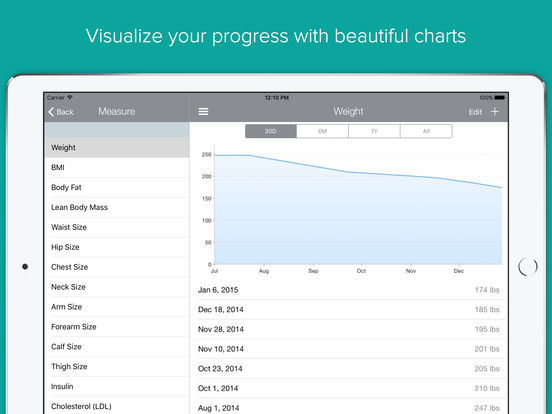552x414 pixels.
Task: Tap the plus icon to add entry
Action: (495, 112)
